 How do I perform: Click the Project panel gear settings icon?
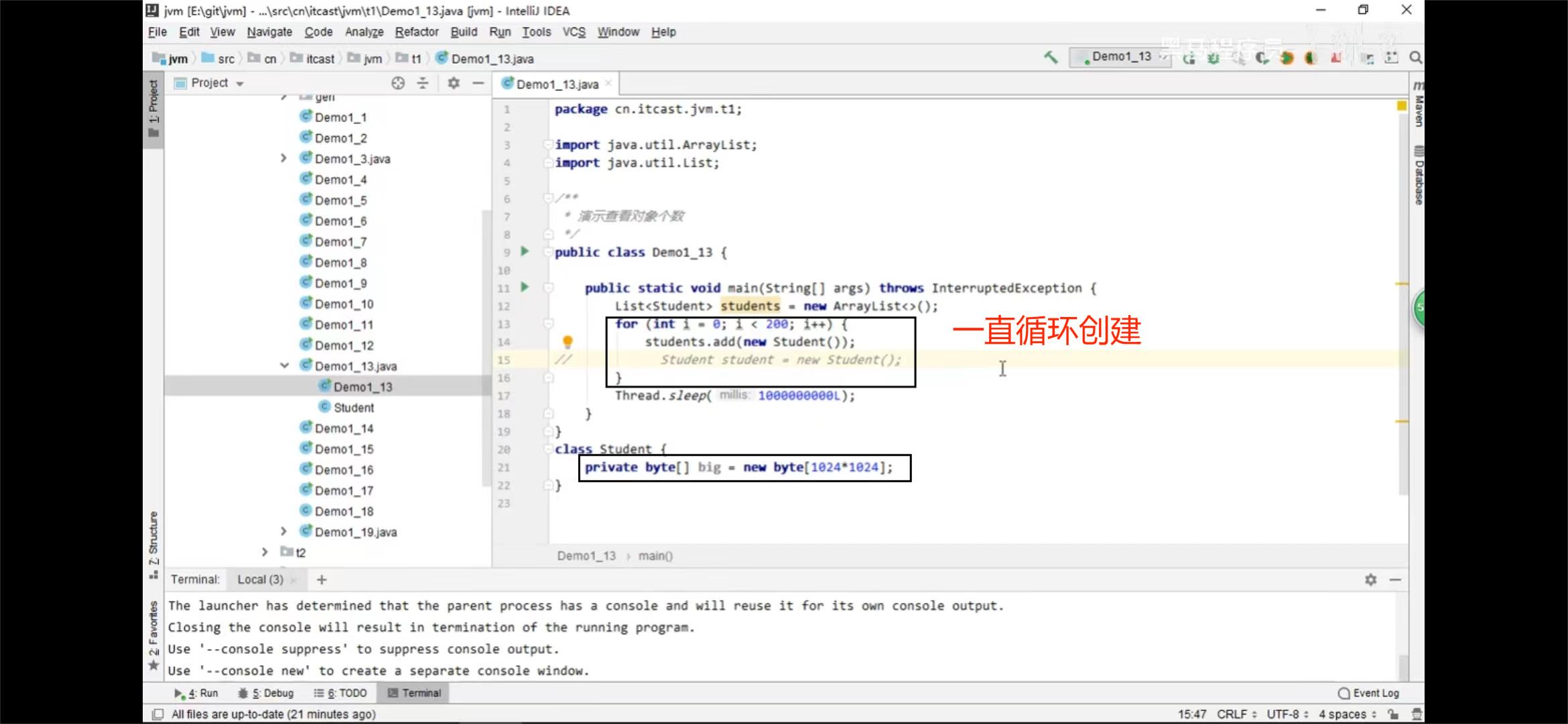point(454,83)
